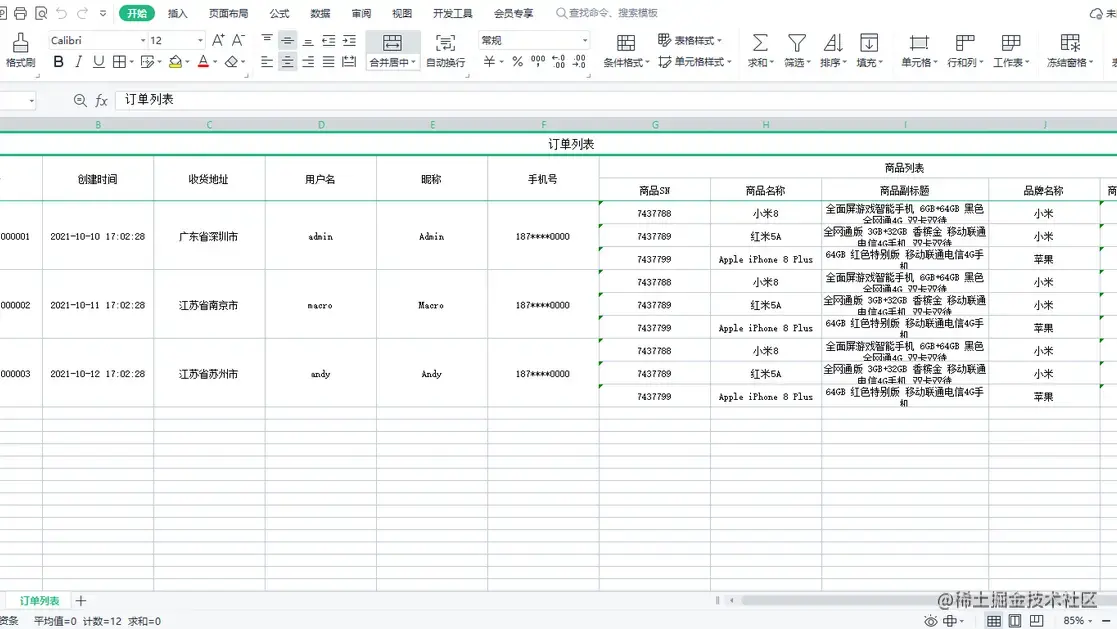This screenshot has width=1117, height=629.
Task: Increase indent icon
Action: 349,40
